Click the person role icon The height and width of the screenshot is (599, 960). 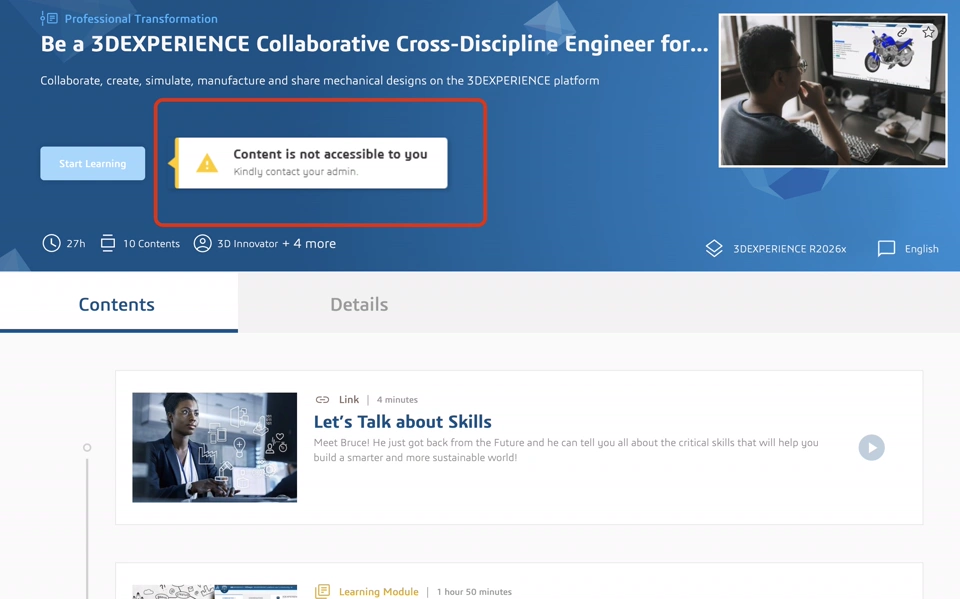202,243
